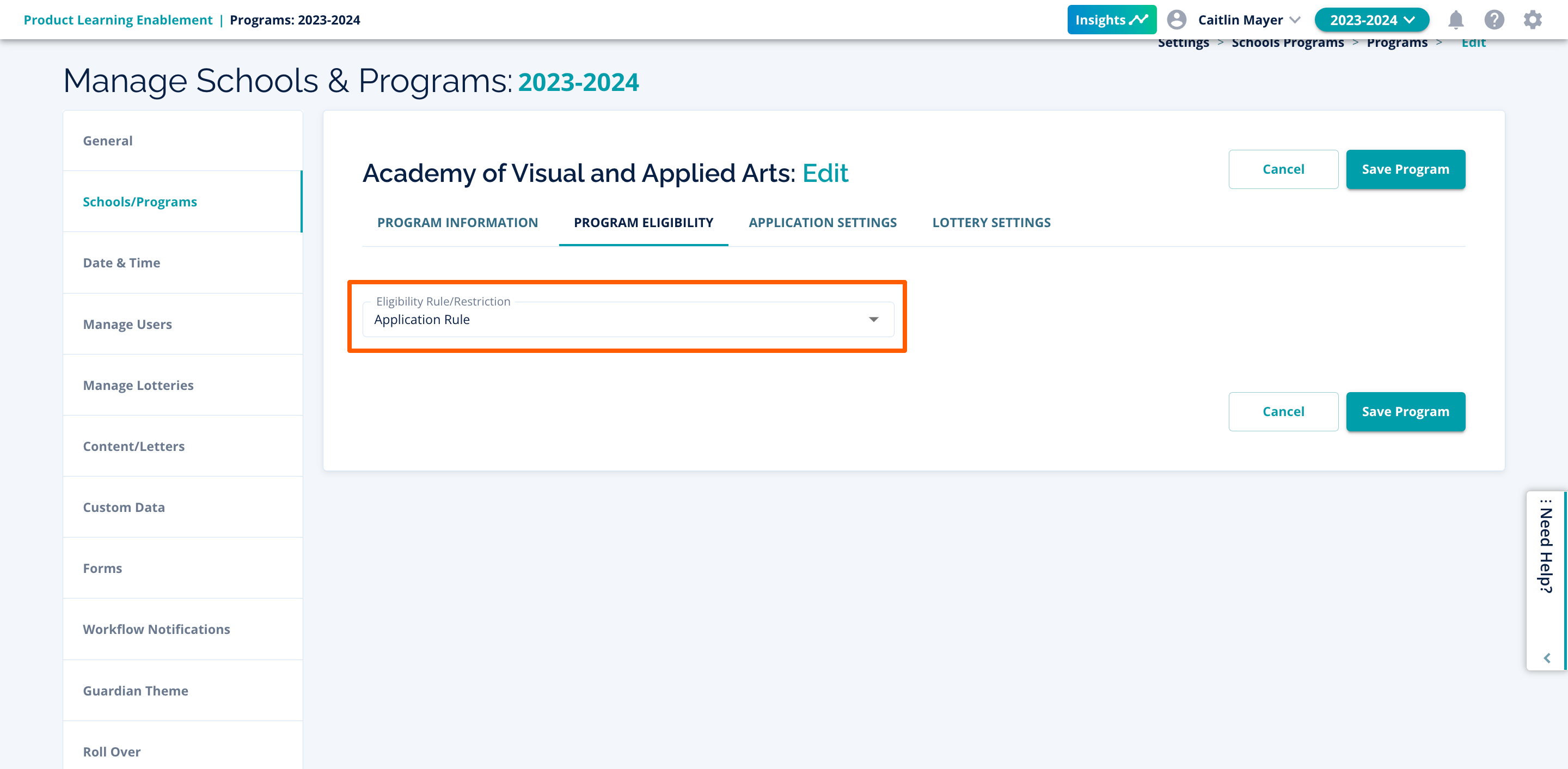Switch to Application Settings tab
The image size is (1568, 769).
(x=822, y=222)
